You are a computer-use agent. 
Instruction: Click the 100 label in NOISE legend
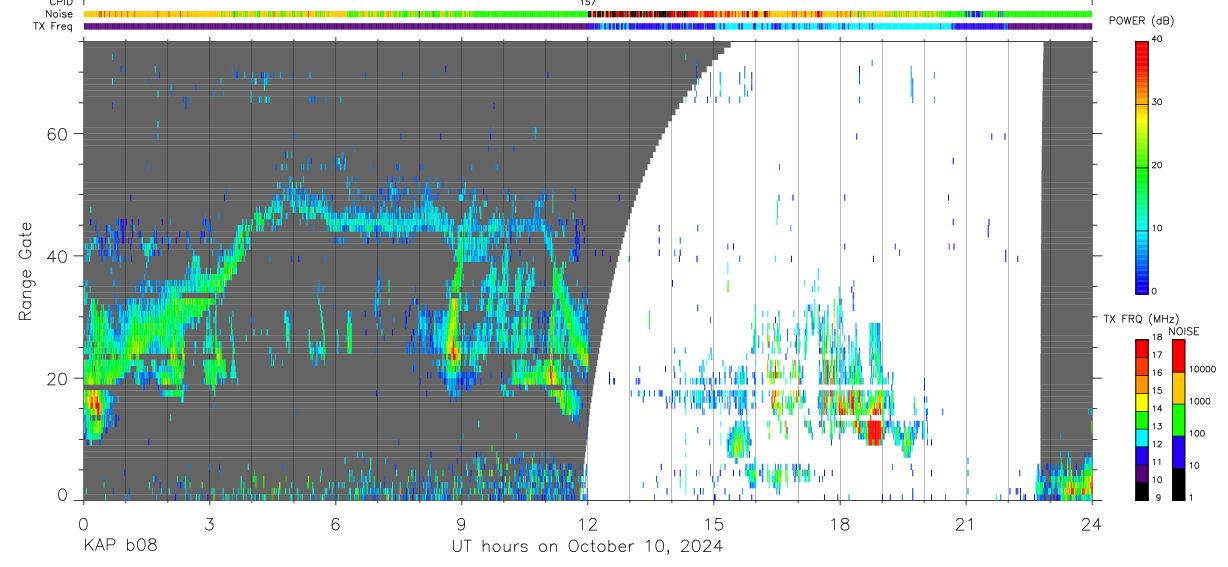tap(1199, 433)
